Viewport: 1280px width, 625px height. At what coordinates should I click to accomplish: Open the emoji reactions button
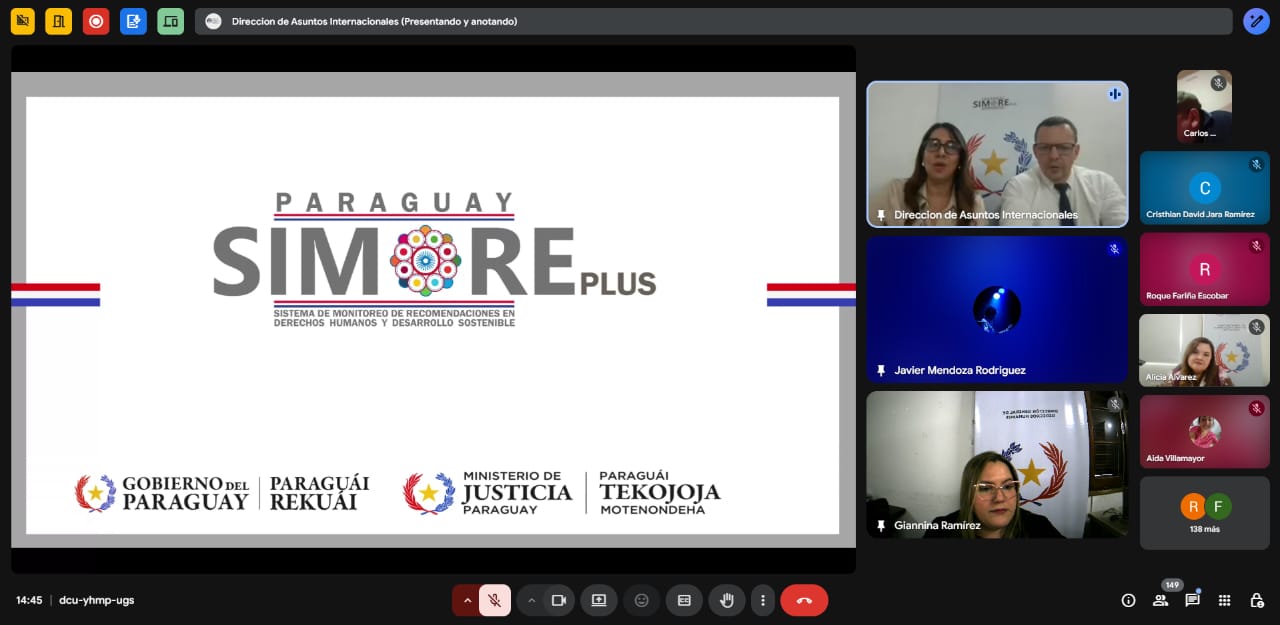[x=642, y=600]
